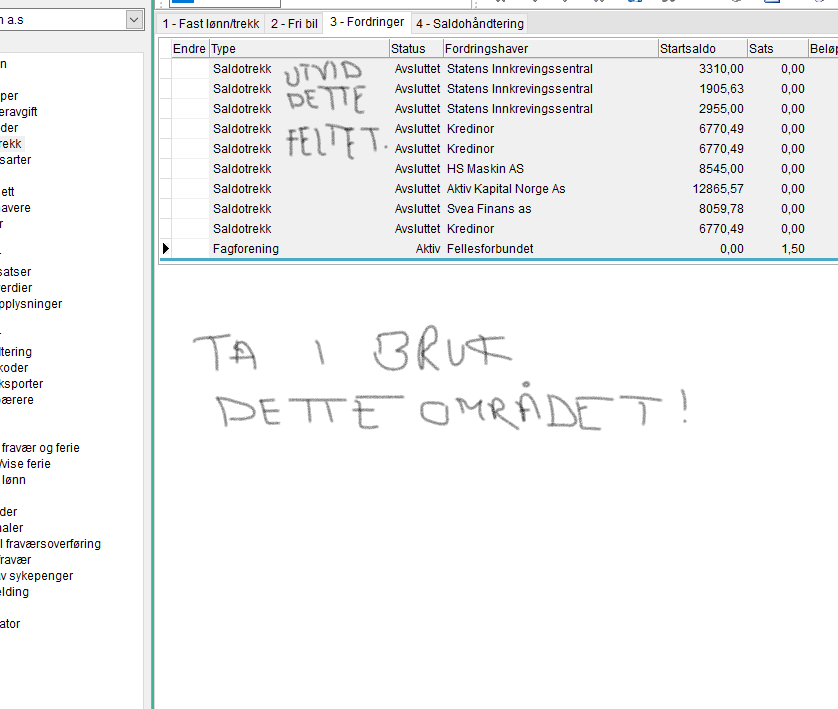Select the Fagforening Fellesforbundet row
The height and width of the screenshot is (709, 838).
click(499, 248)
